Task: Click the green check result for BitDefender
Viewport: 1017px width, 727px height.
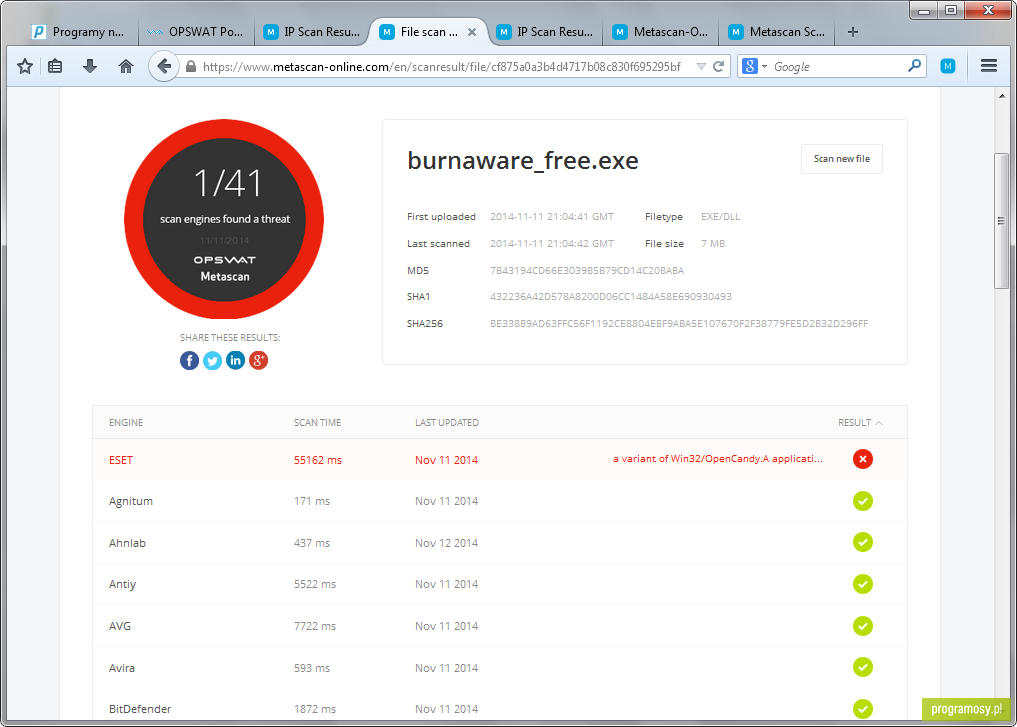Action: tap(863, 709)
